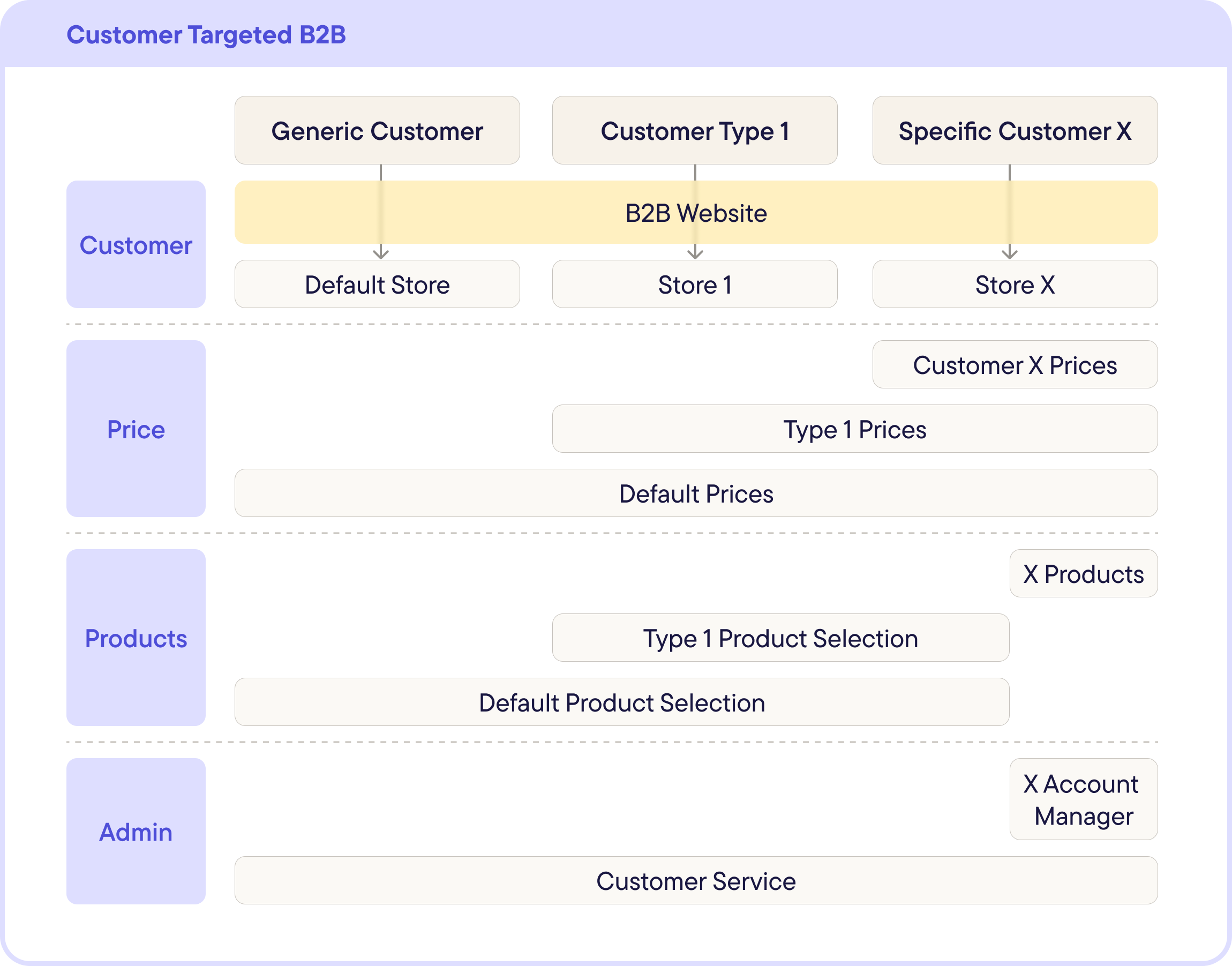Click the Store X box
1232x966 pixels.
1015,284
